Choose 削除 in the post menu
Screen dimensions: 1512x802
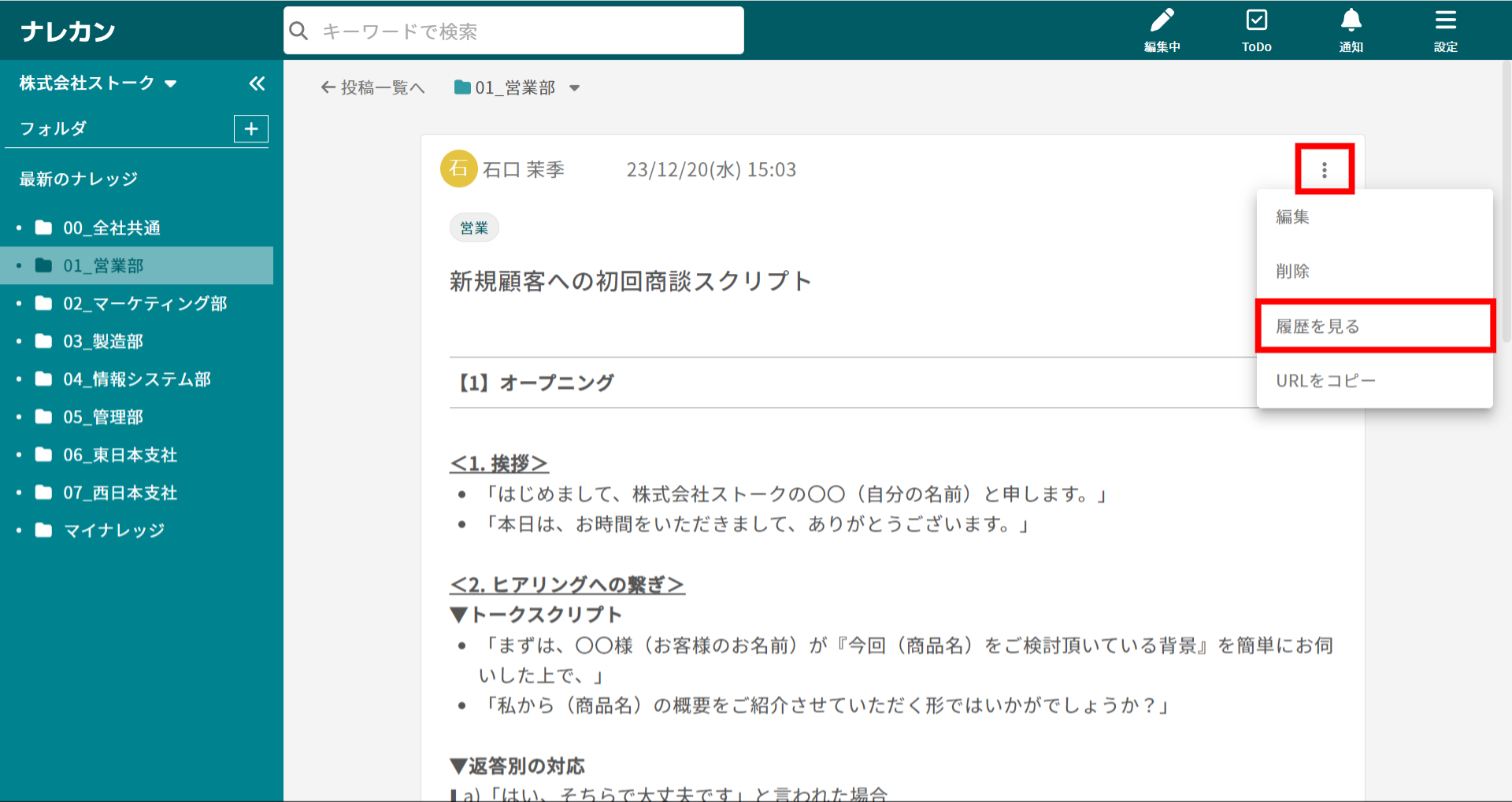[x=1293, y=272]
